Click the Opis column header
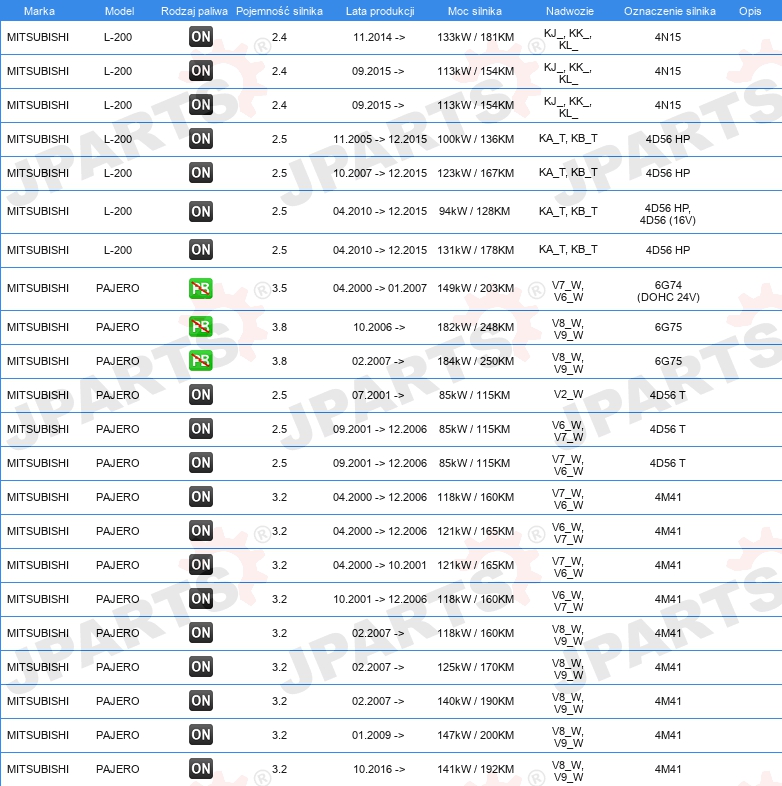The image size is (782, 786). click(x=750, y=11)
